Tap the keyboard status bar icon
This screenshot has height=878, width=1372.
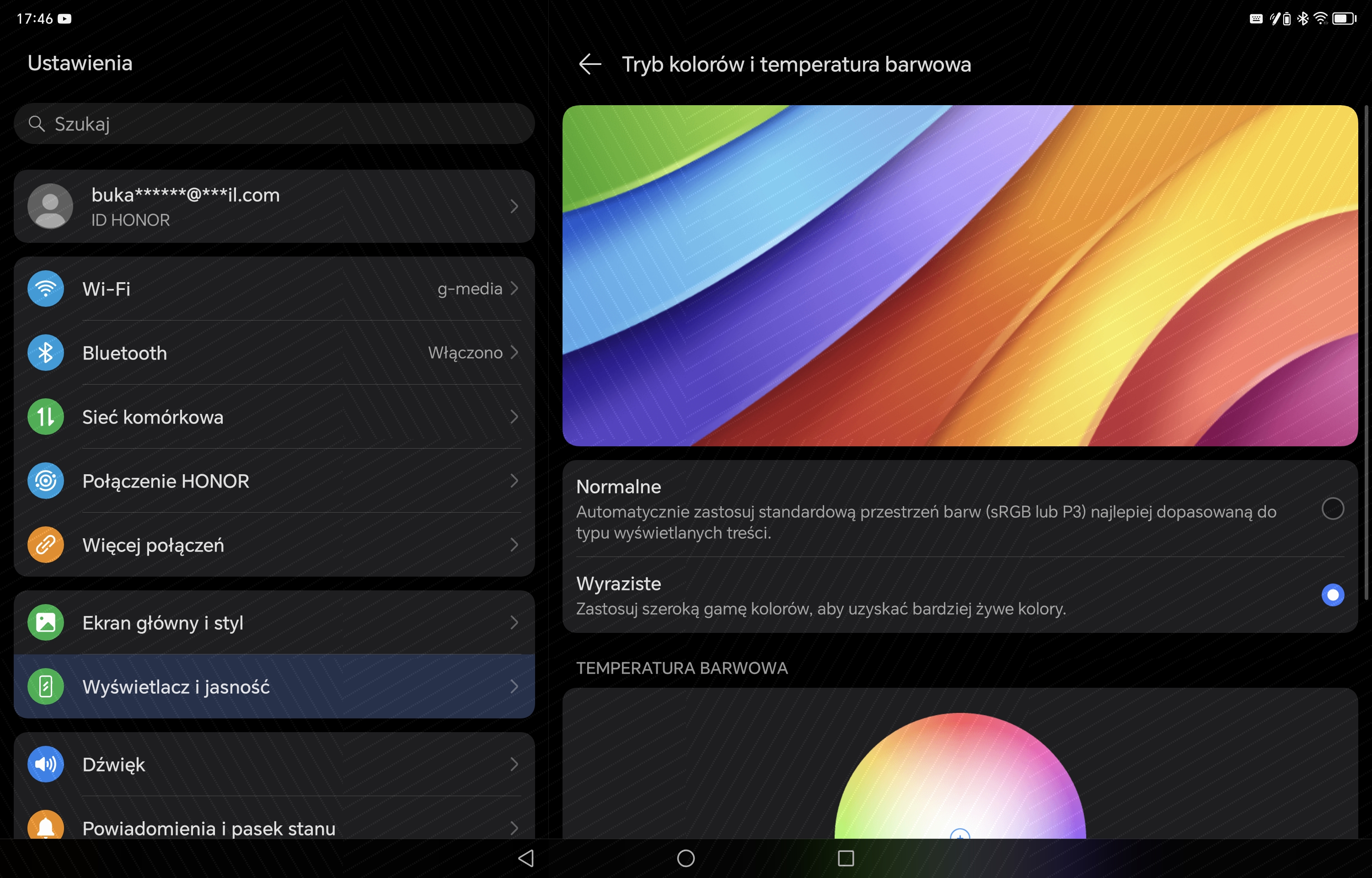1256,19
